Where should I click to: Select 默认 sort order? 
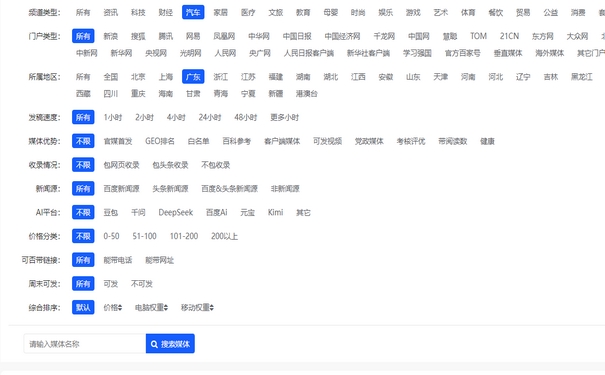83,307
